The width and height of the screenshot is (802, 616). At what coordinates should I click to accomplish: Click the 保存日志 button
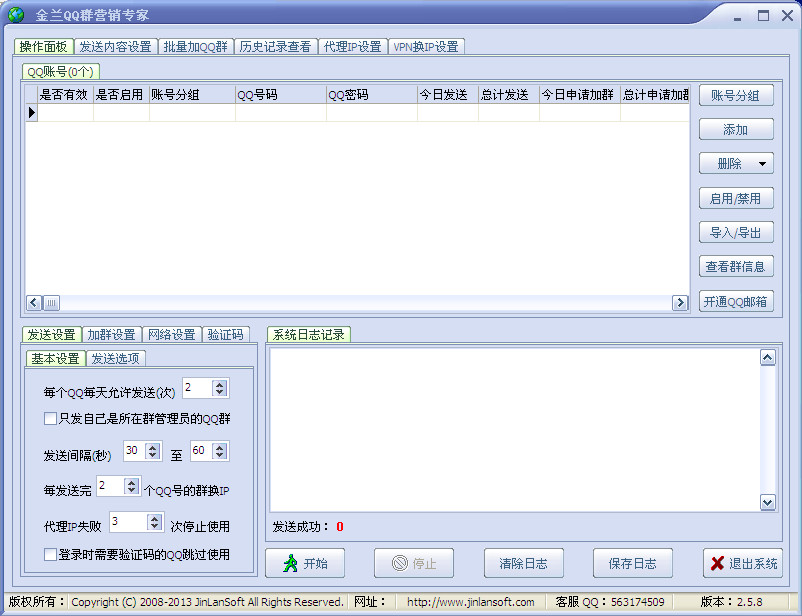pyautogui.click(x=633, y=563)
